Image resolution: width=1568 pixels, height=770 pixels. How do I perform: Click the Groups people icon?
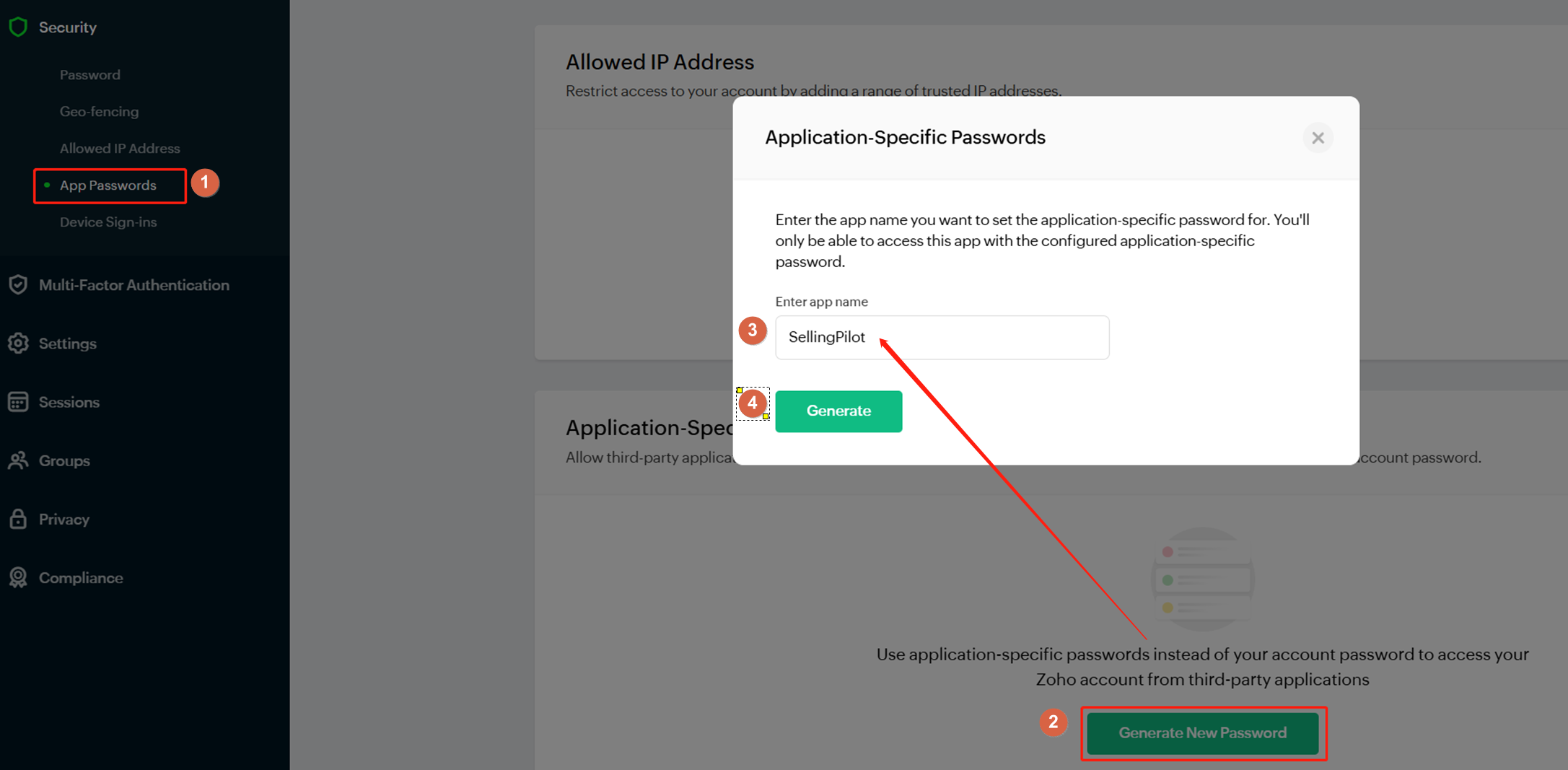(18, 460)
